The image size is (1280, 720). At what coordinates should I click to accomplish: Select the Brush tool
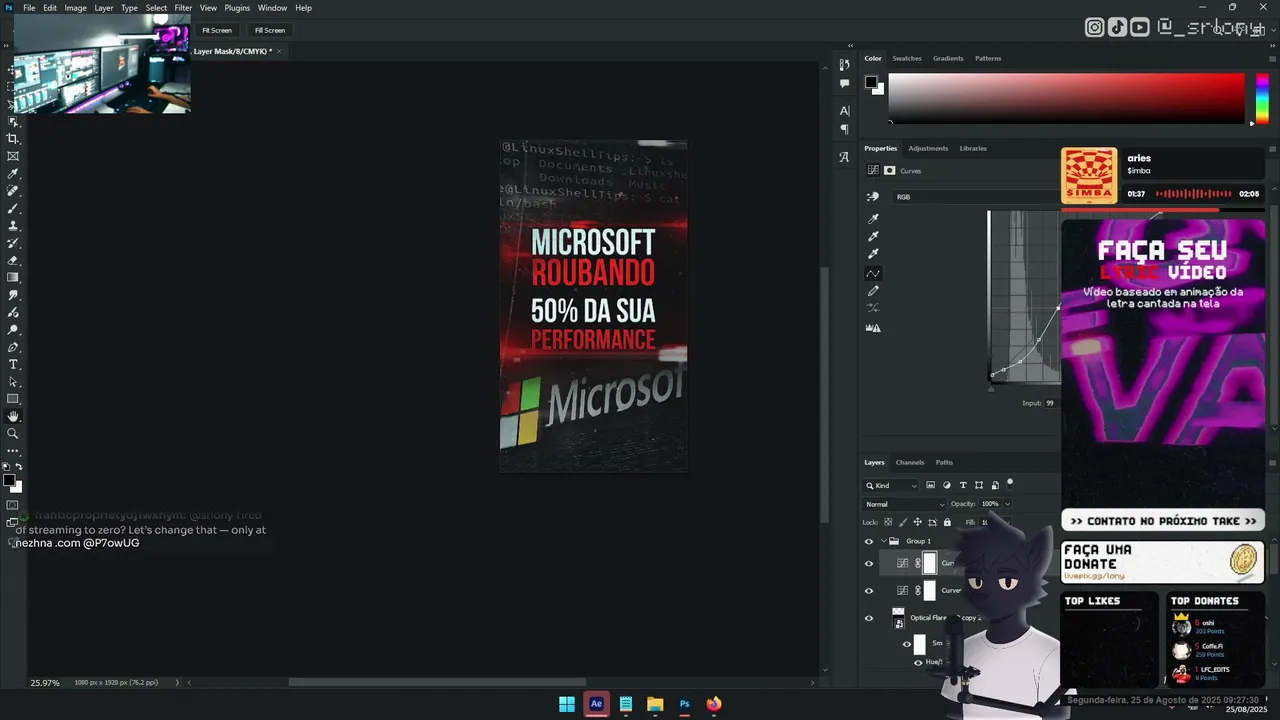[13, 208]
